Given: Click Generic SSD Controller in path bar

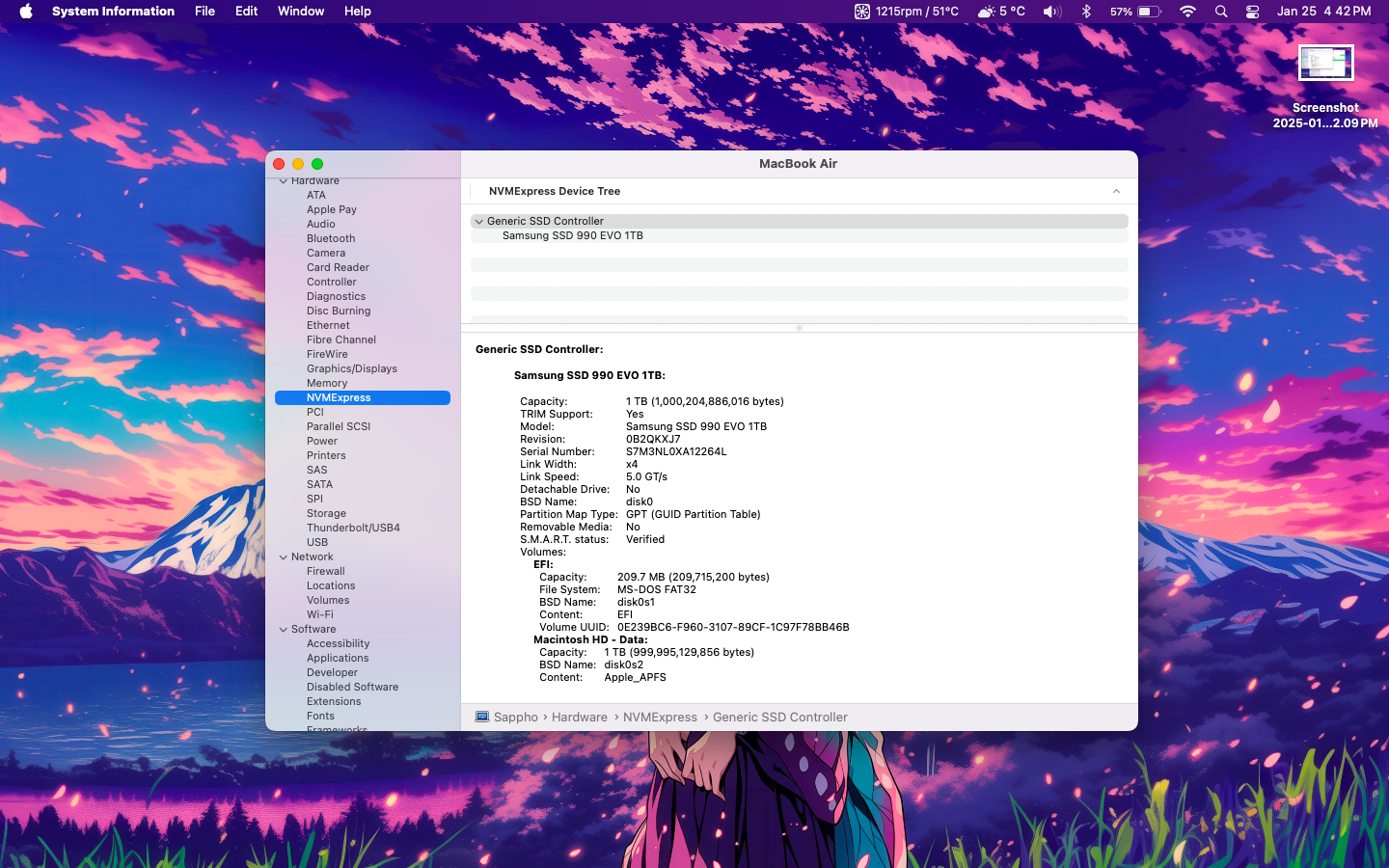Looking at the screenshot, I should pos(779,717).
